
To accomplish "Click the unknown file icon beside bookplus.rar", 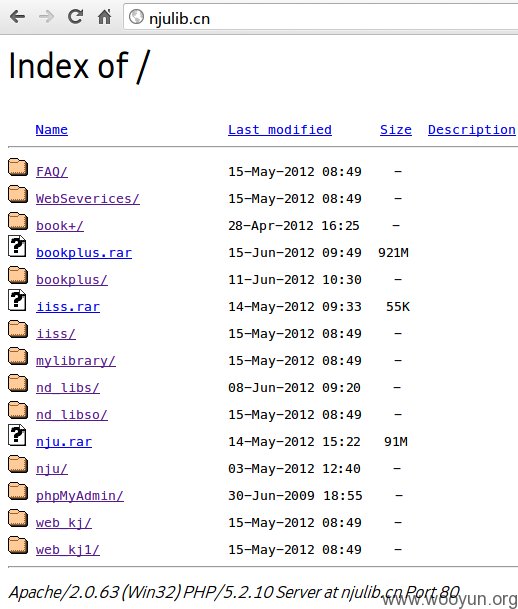I will click(17, 246).
